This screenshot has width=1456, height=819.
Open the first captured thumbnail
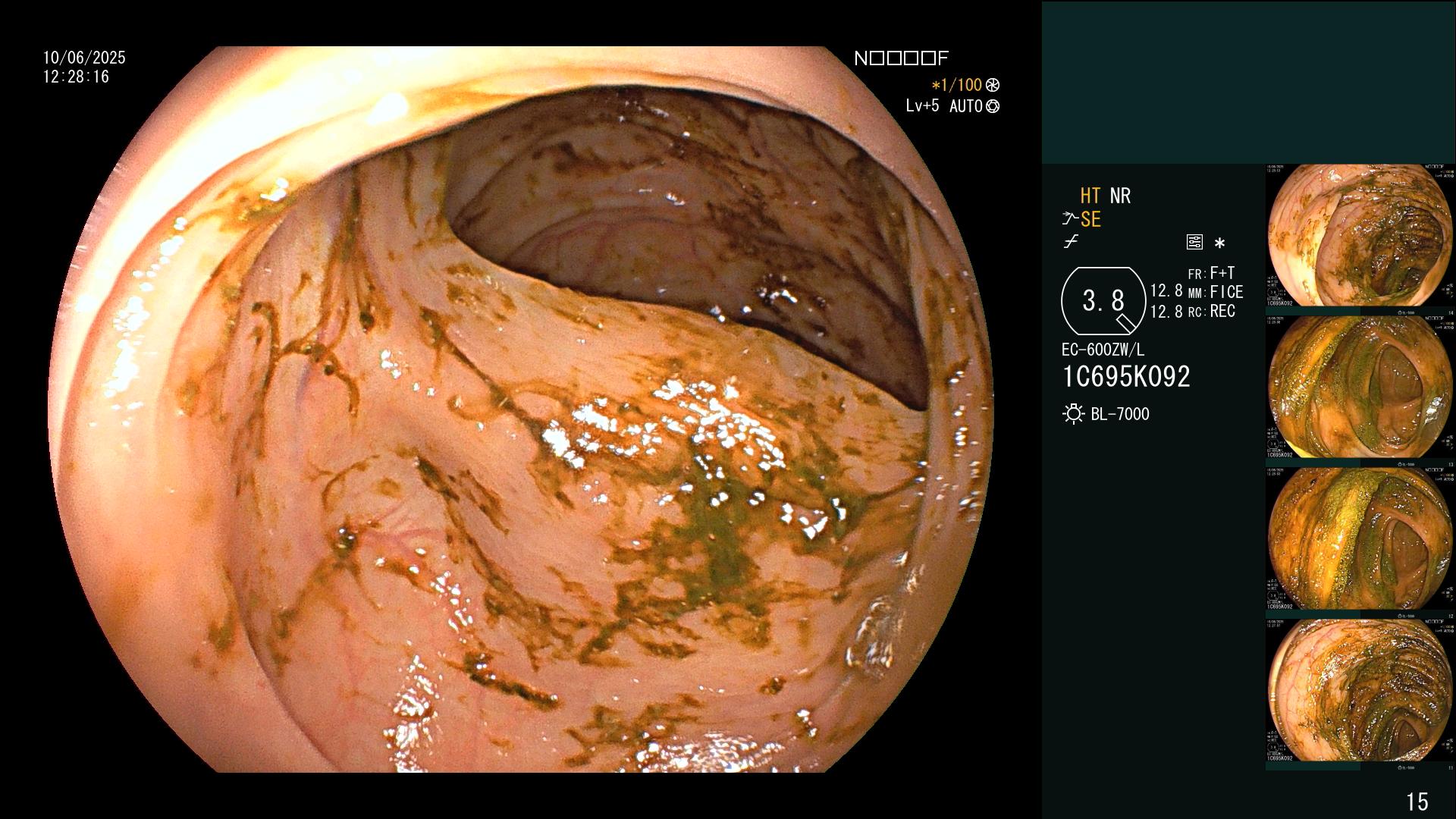pos(1360,235)
